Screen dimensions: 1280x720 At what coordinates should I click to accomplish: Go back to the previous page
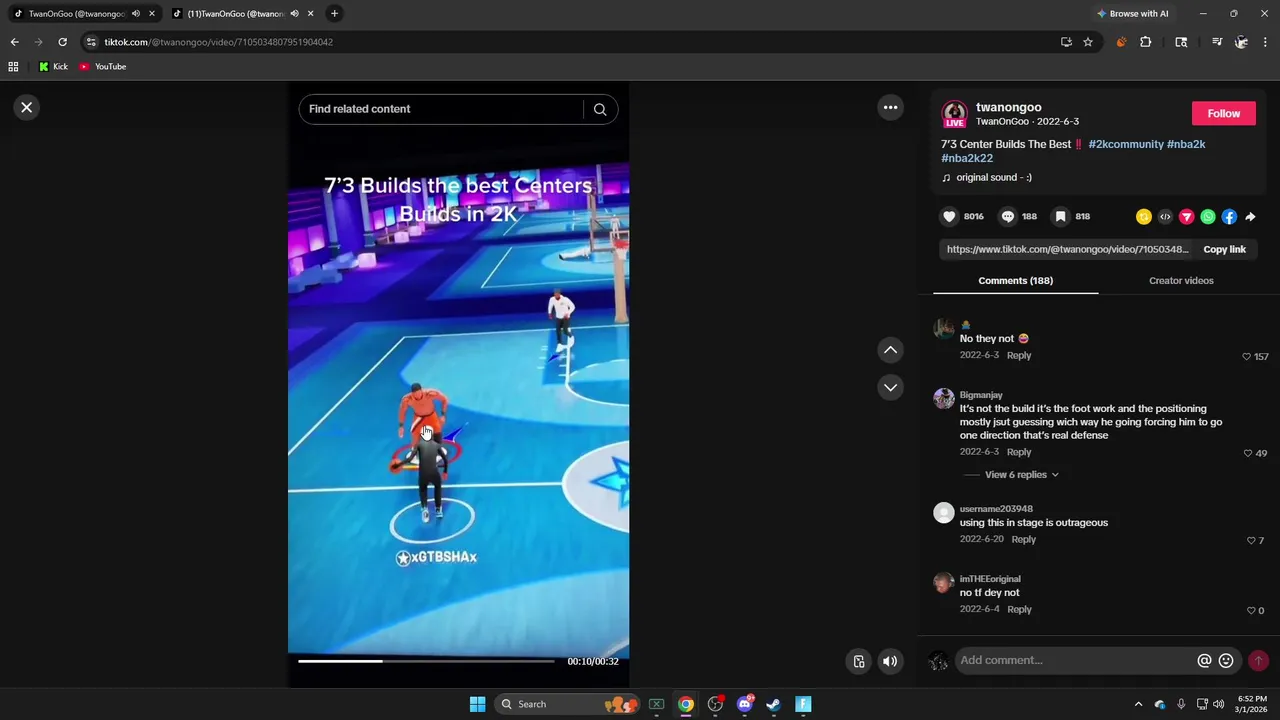pyautogui.click(x=14, y=42)
